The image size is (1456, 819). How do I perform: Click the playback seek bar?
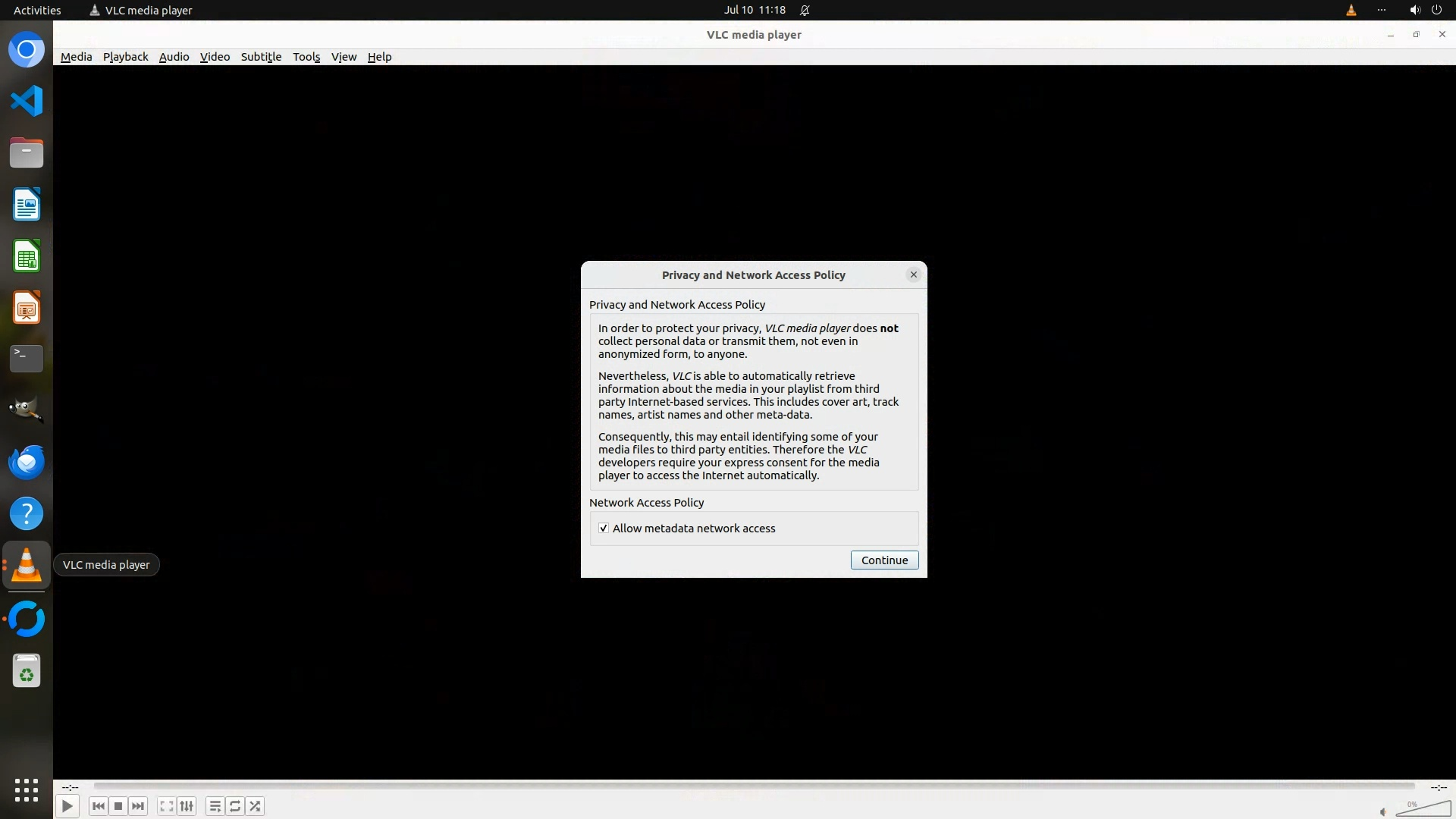tap(754, 786)
